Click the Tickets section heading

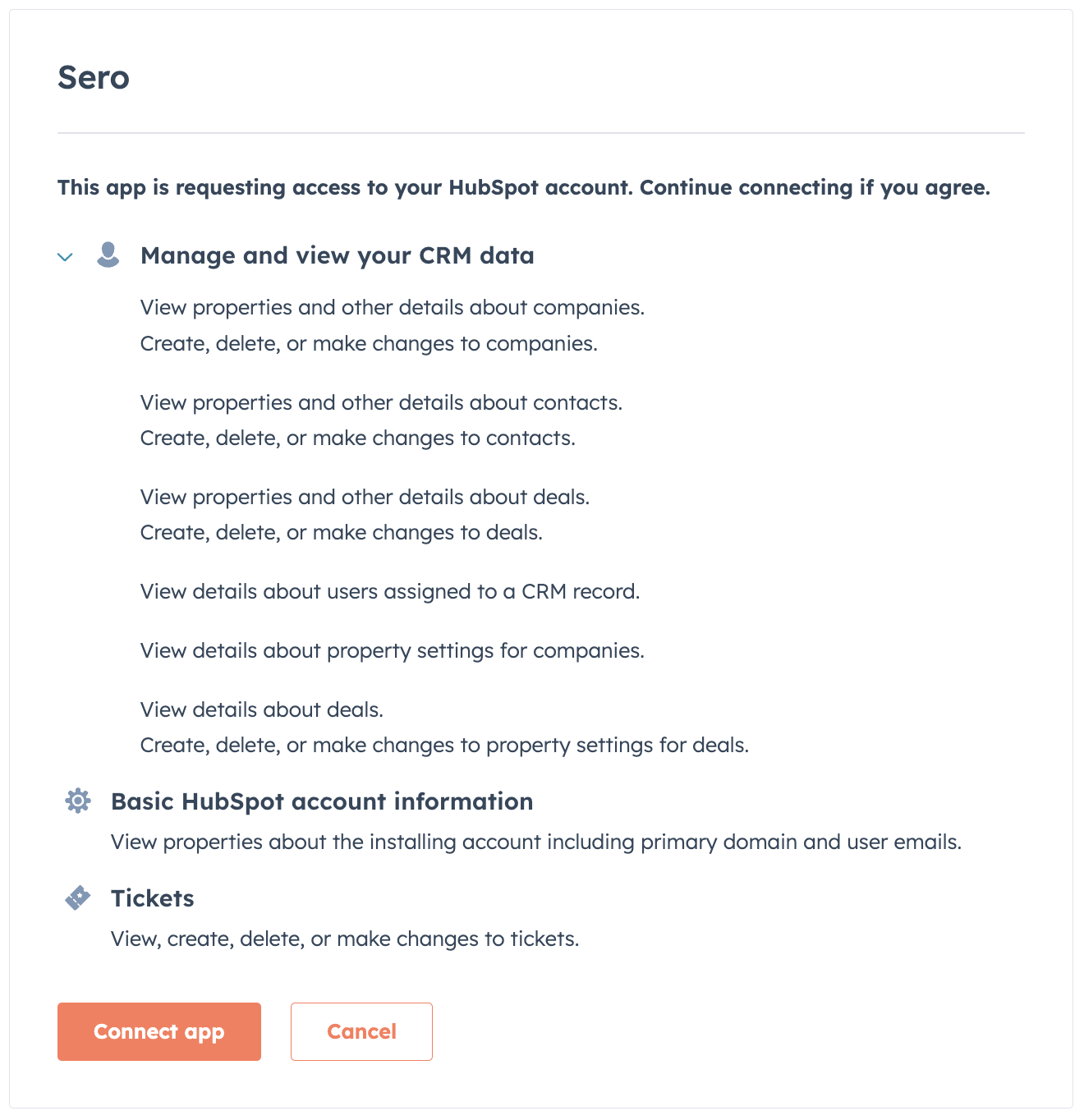click(x=153, y=898)
